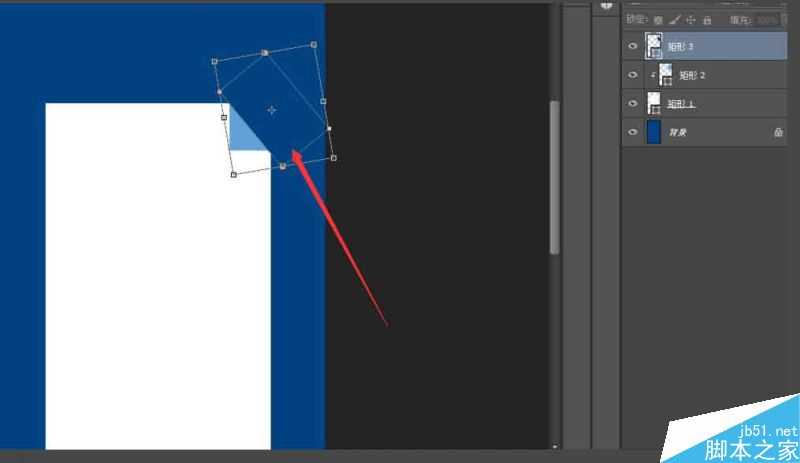This screenshot has height=463, width=800.
Task: Click lock image pixels brush icon
Action: 675,19
